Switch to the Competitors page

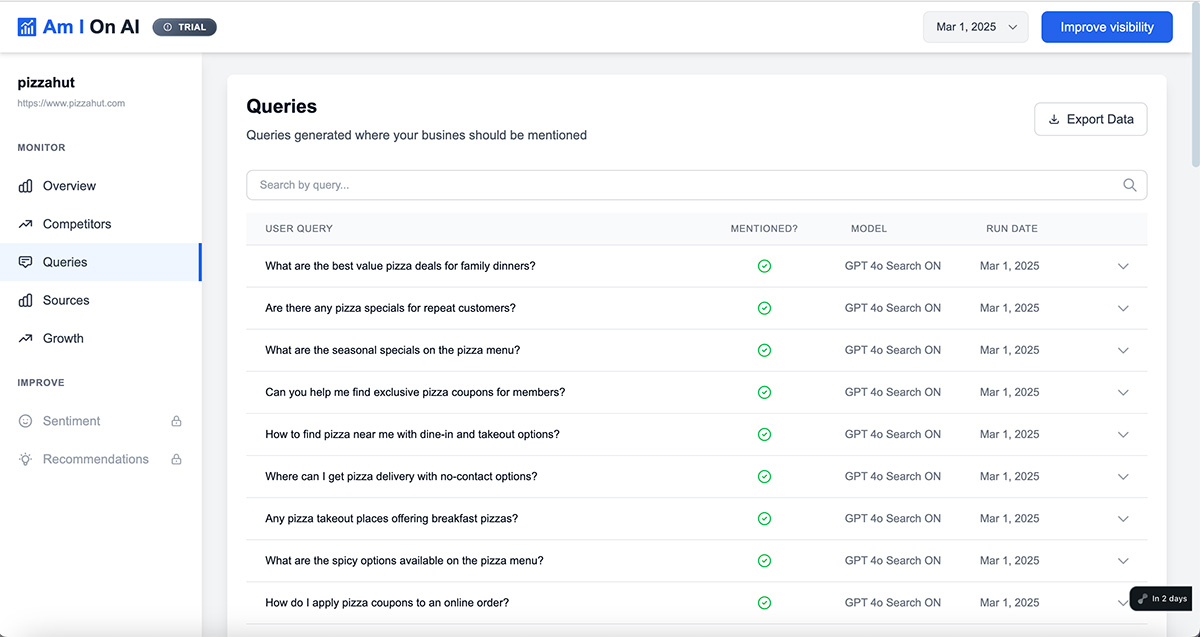click(77, 224)
